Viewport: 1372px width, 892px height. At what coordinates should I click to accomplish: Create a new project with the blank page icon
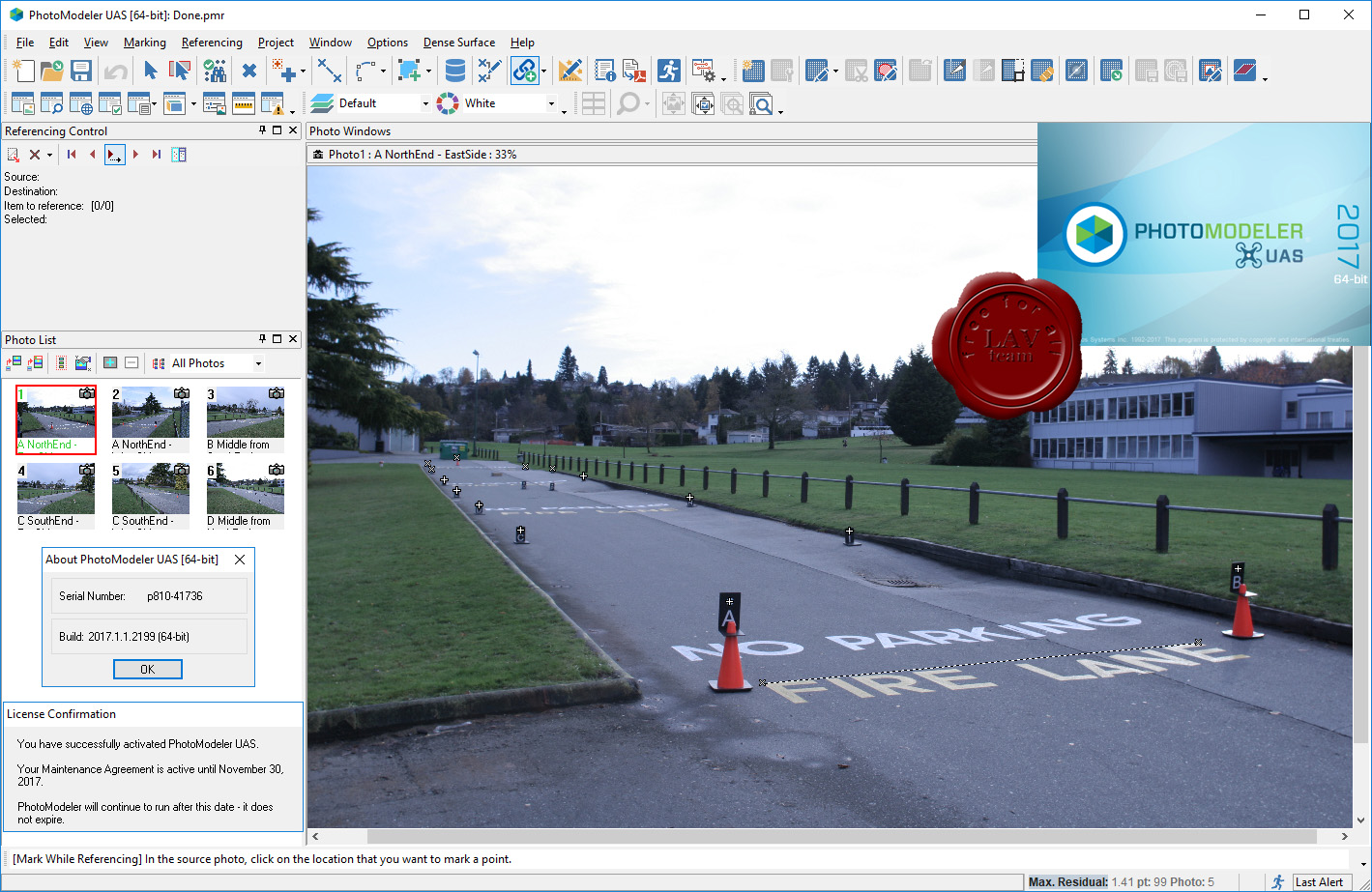[x=22, y=71]
